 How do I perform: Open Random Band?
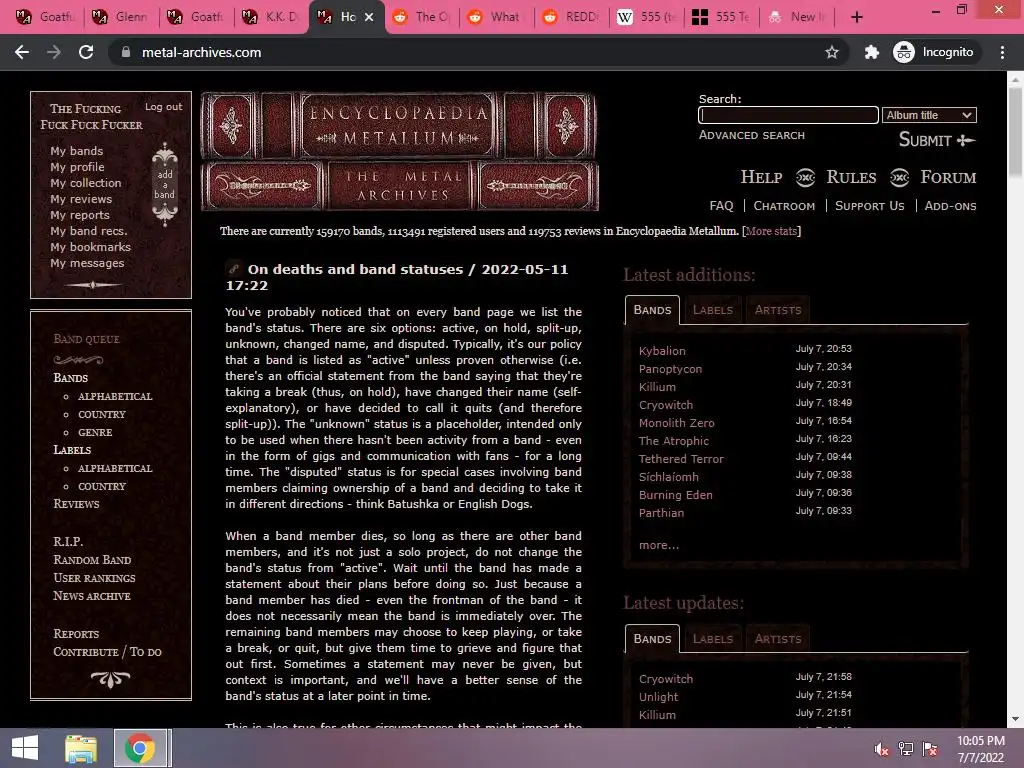92,560
